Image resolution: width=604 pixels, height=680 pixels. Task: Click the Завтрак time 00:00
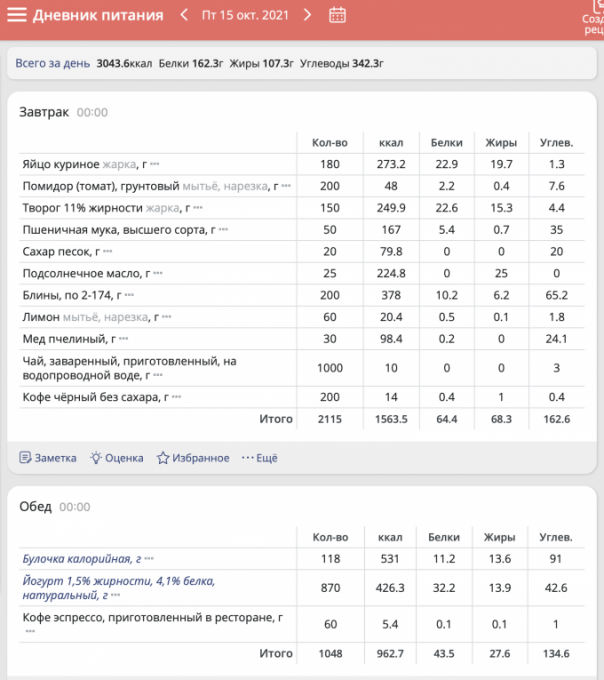[x=92, y=112]
